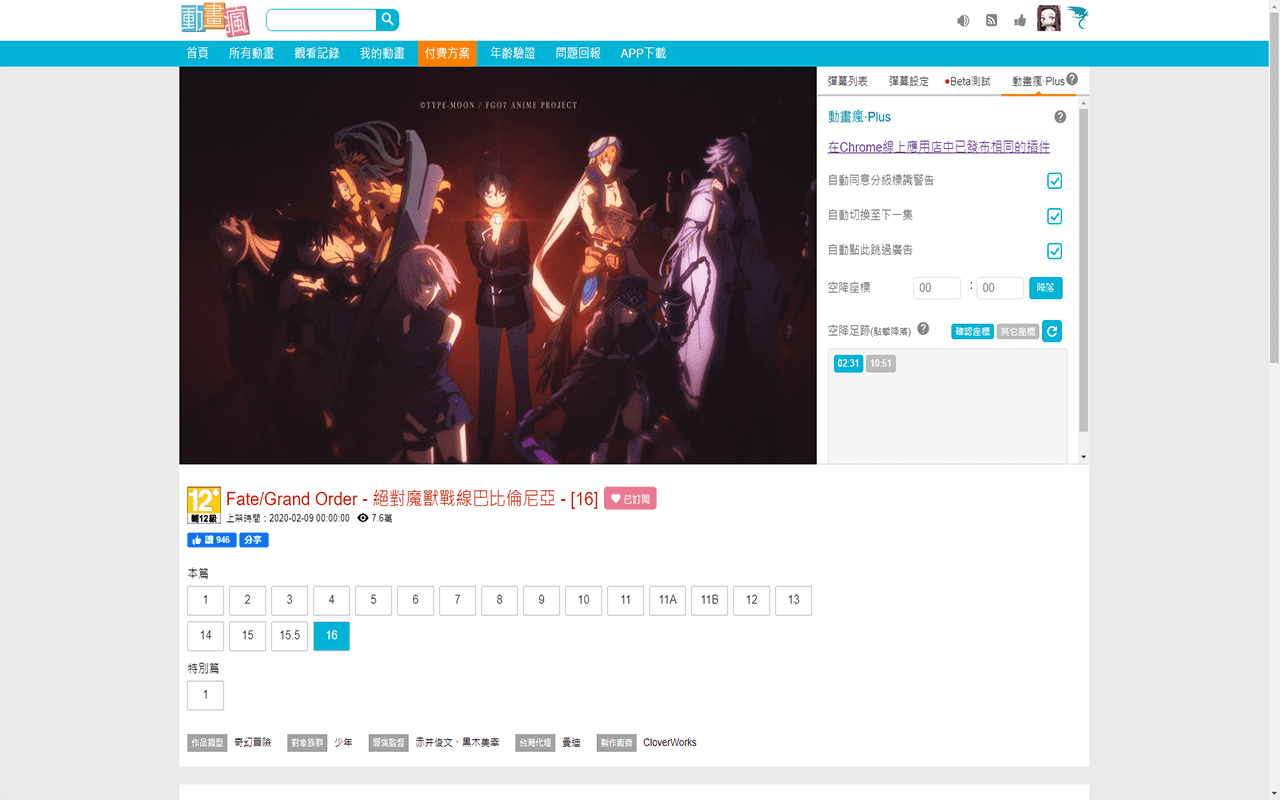Click the 空降座標 minutes input field
The image size is (1280, 800).
(x=936, y=288)
